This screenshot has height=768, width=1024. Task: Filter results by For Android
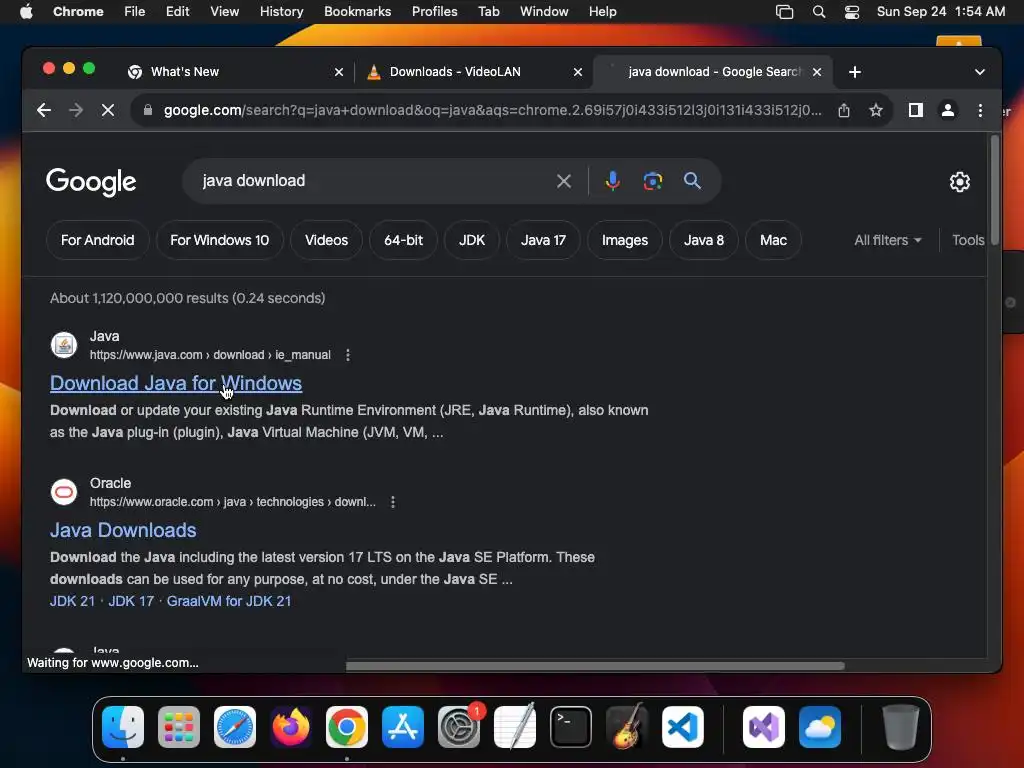pyautogui.click(x=97, y=240)
